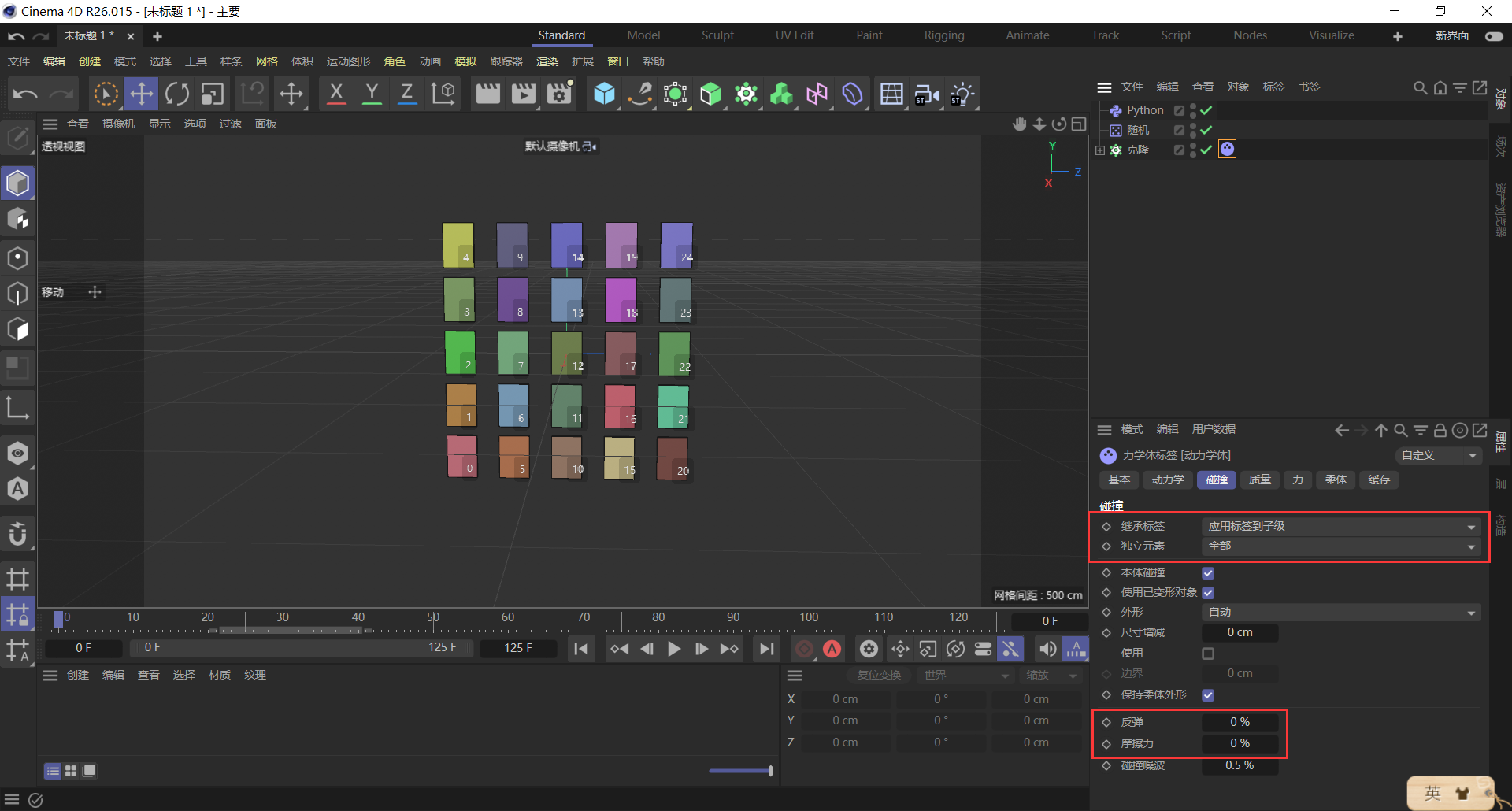Click the coordinate system cube icon
1512x811 pixels.
click(x=443, y=94)
